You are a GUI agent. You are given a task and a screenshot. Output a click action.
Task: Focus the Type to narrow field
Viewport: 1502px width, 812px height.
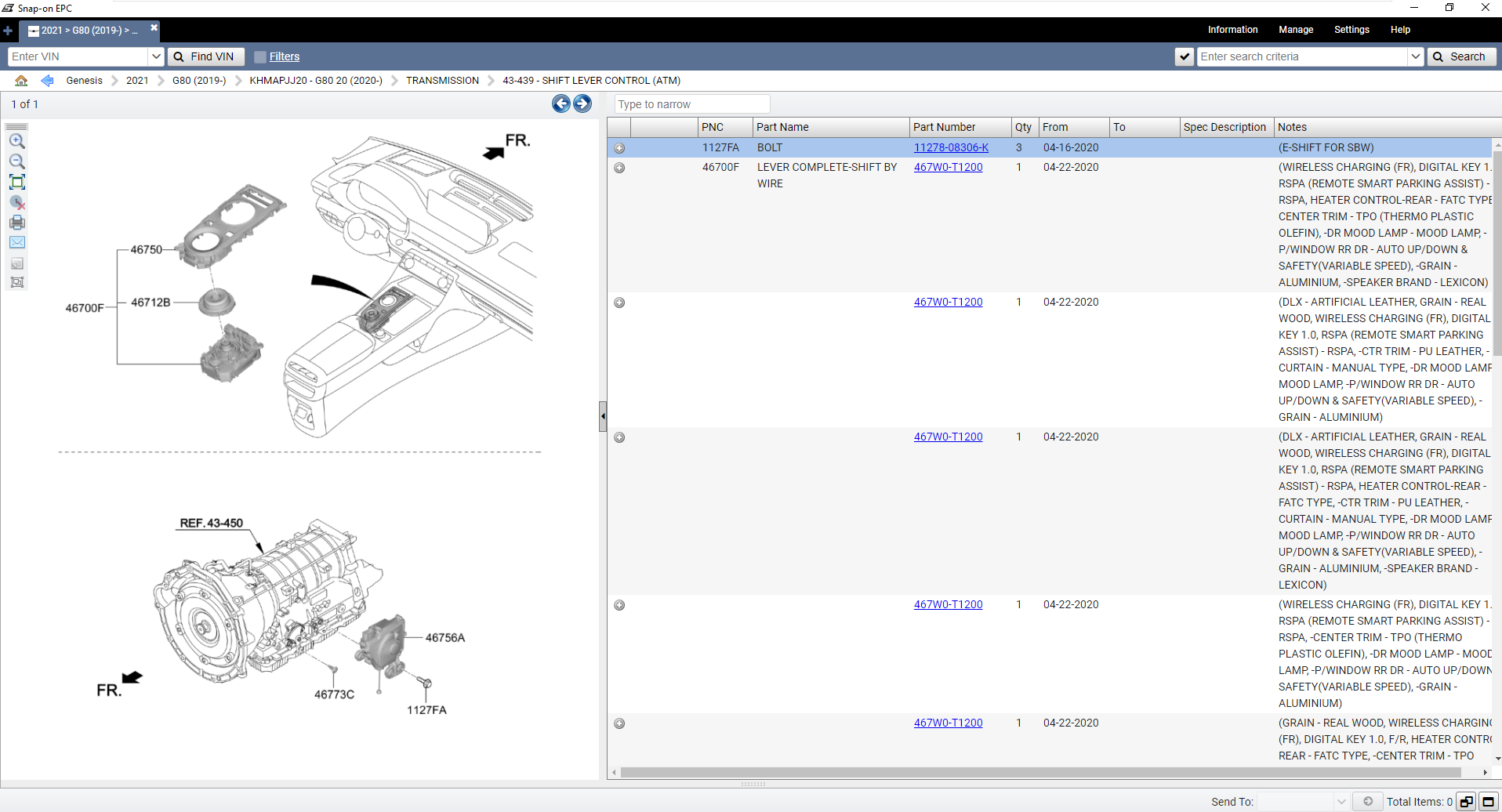[692, 104]
